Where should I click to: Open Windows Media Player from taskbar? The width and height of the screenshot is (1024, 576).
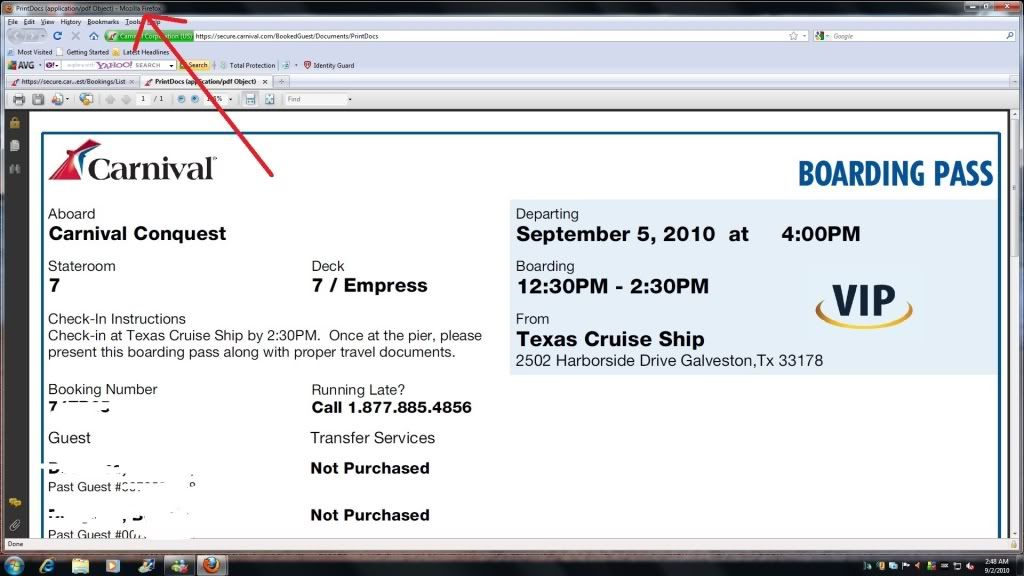click(x=113, y=566)
